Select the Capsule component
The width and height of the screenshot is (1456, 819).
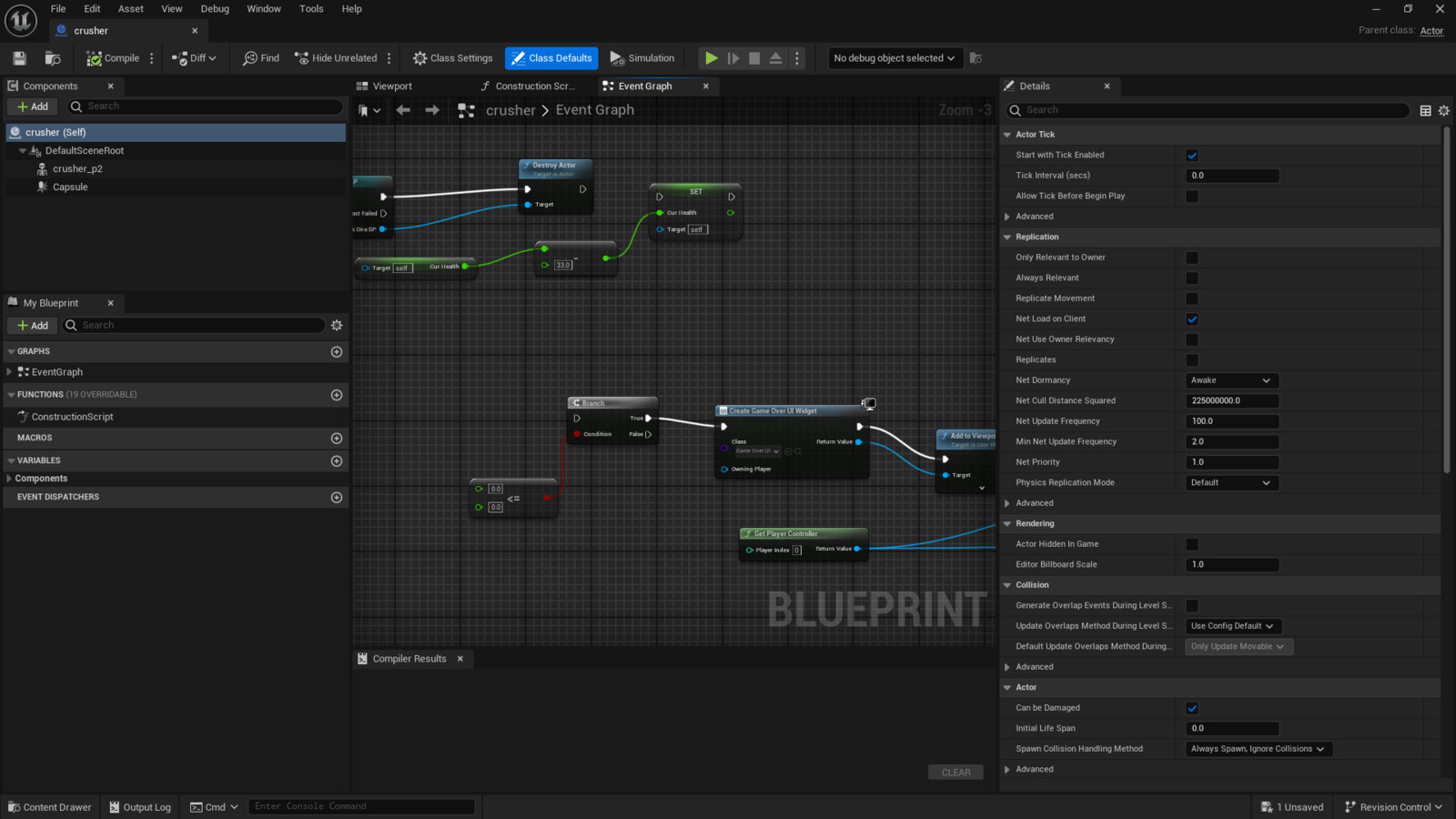coord(70,187)
